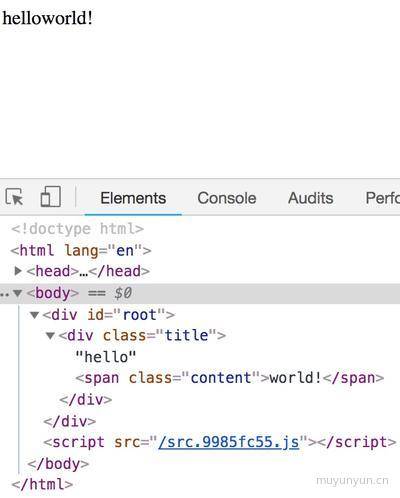Collapse the div class title node
The width and height of the screenshot is (400, 498).
[50, 335]
